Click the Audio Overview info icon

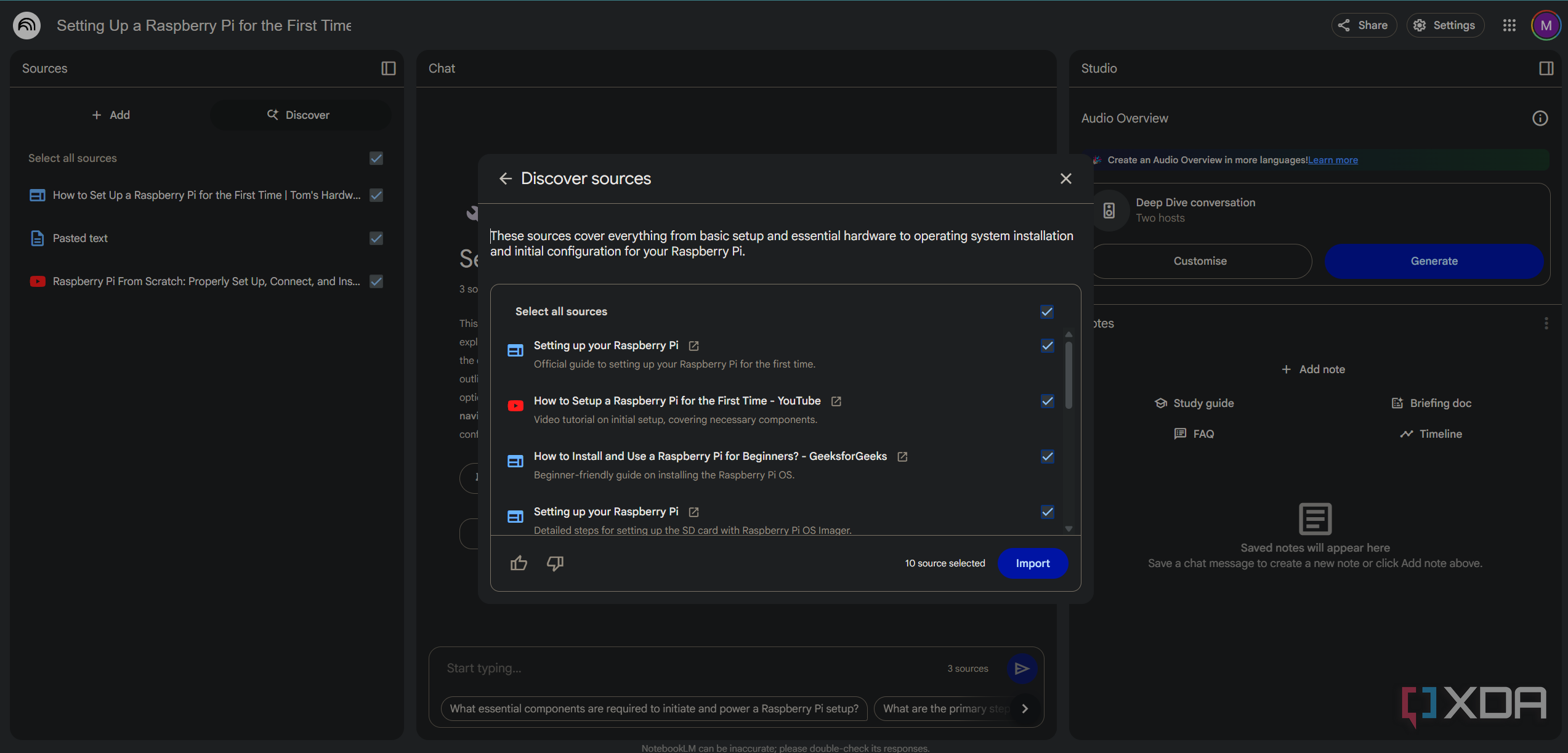[x=1540, y=118]
